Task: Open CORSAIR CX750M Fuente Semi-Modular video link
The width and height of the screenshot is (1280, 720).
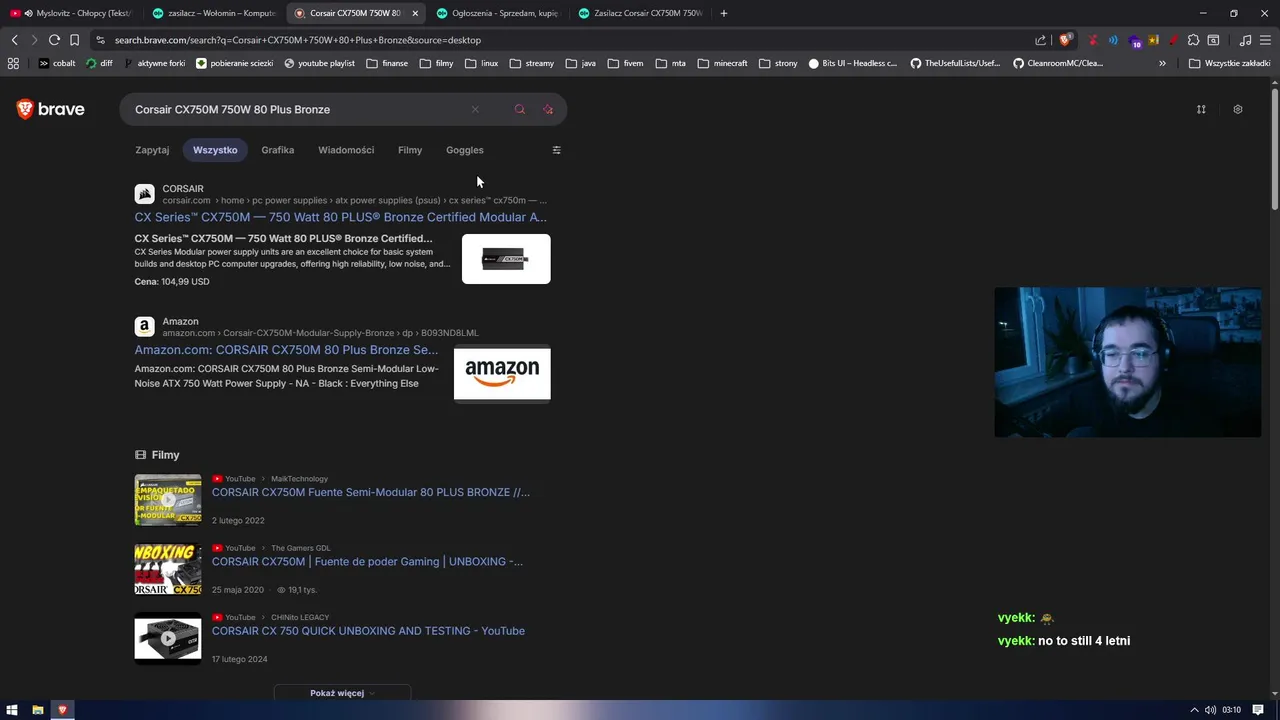Action: [x=371, y=492]
